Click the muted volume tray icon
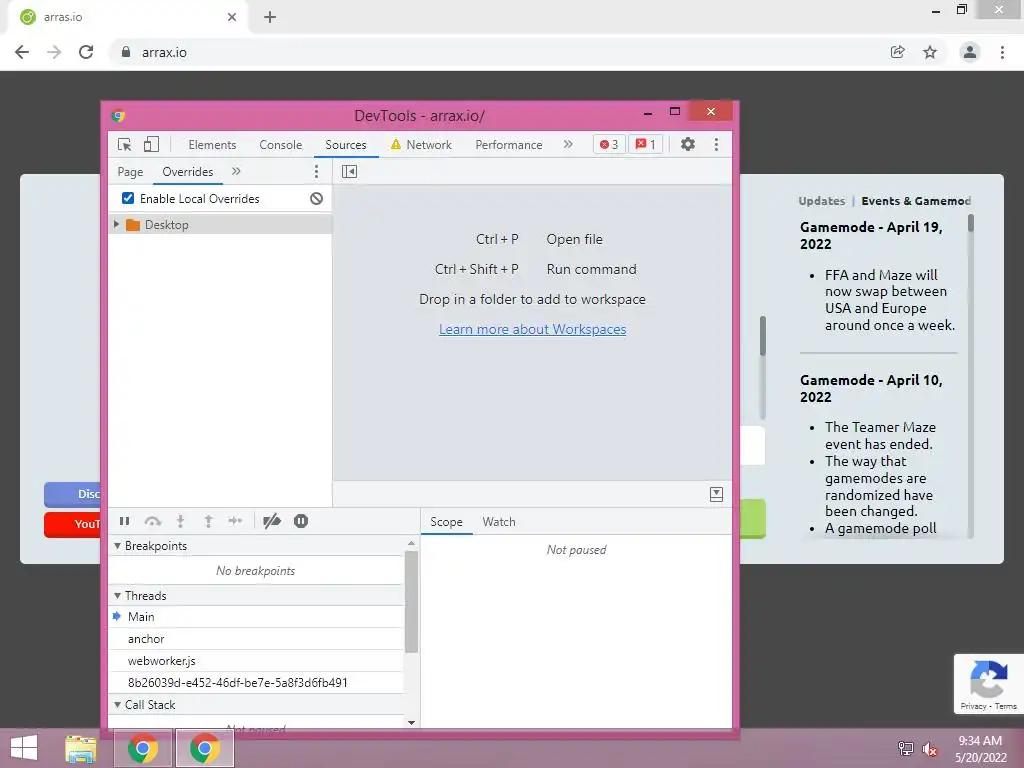The image size is (1024, 768). click(x=930, y=748)
